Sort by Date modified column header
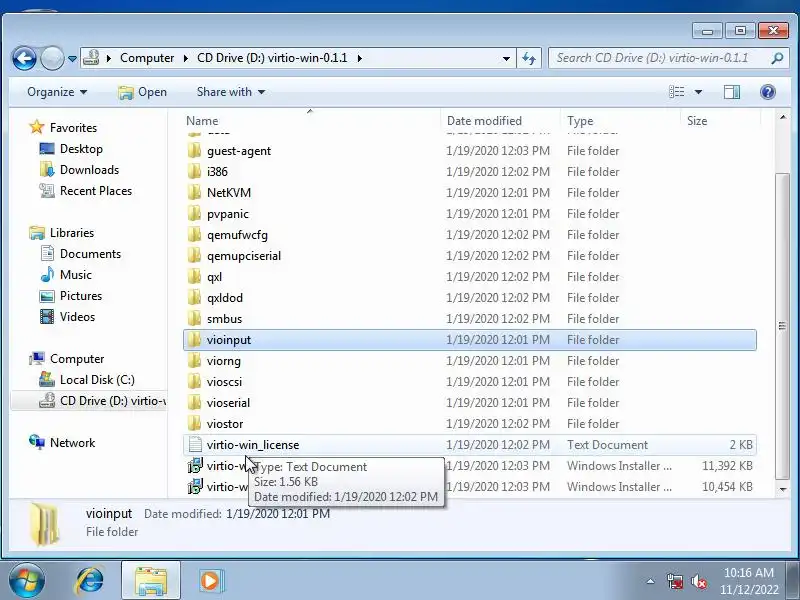The image size is (800, 600). click(x=500, y=121)
